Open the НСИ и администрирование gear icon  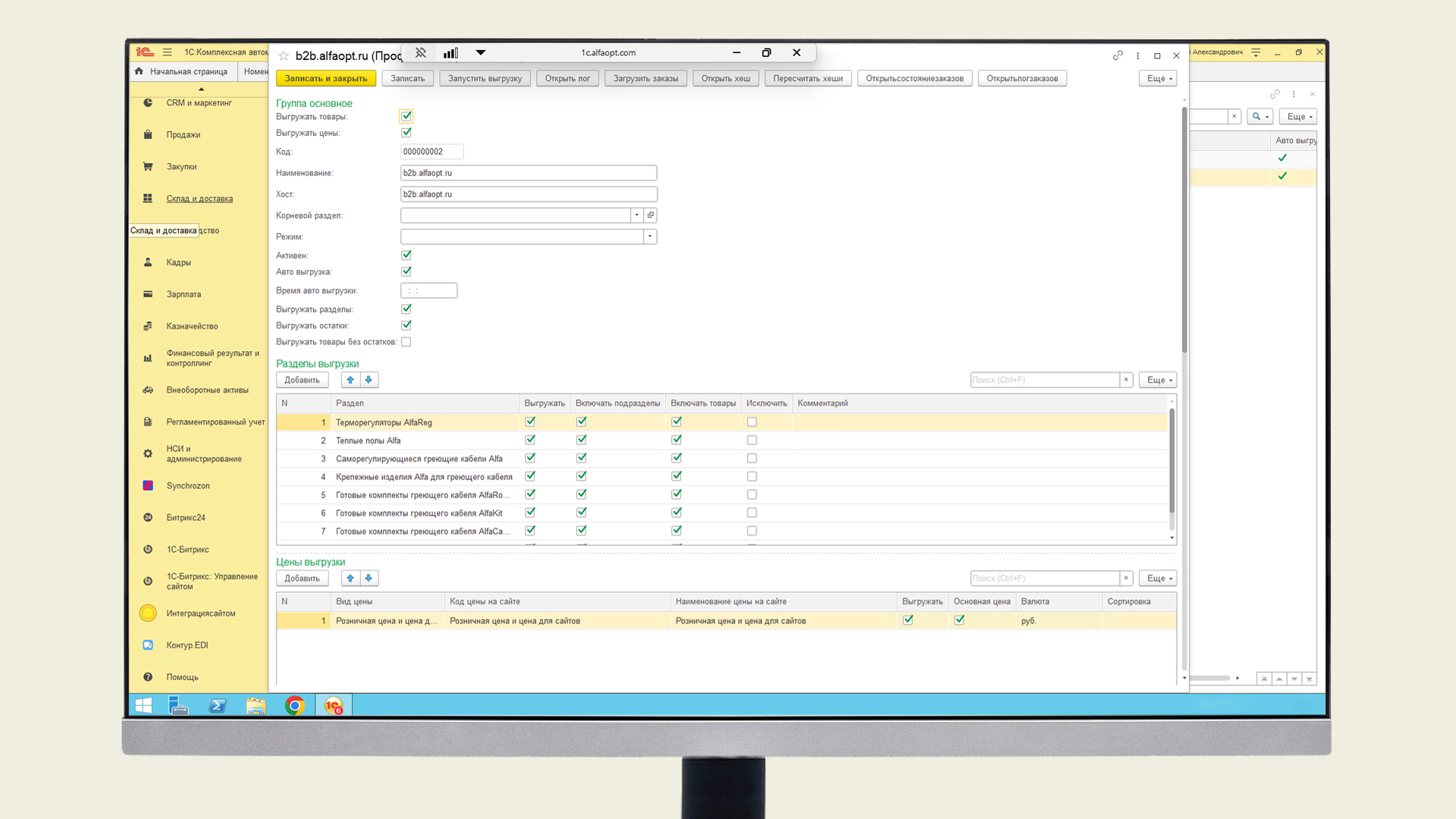click(148, 453)
